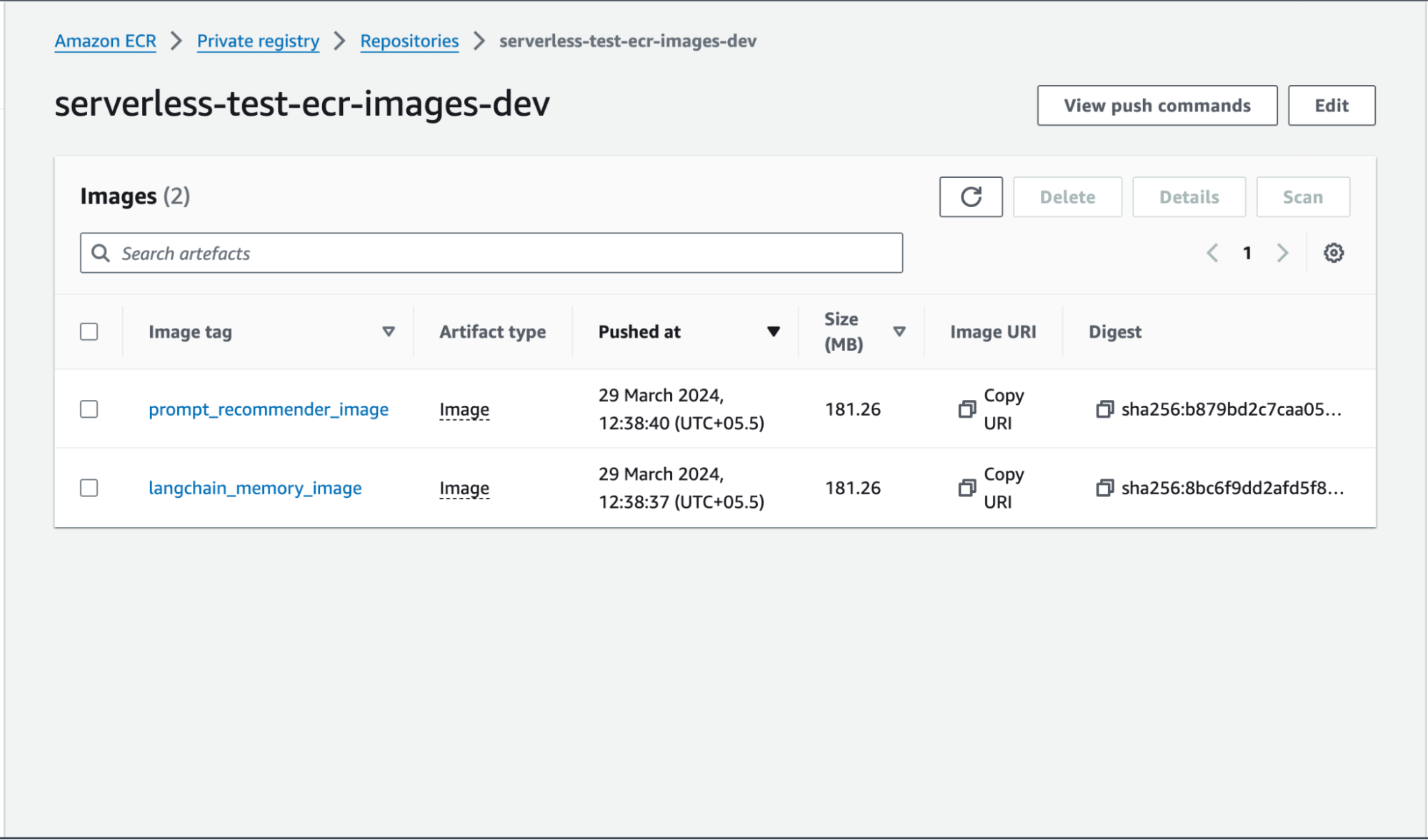The width and height of the screenshot is (1428, 840).
Task: Select all images header checkbox
Action: pyautogui.click(x=89, y=331)
